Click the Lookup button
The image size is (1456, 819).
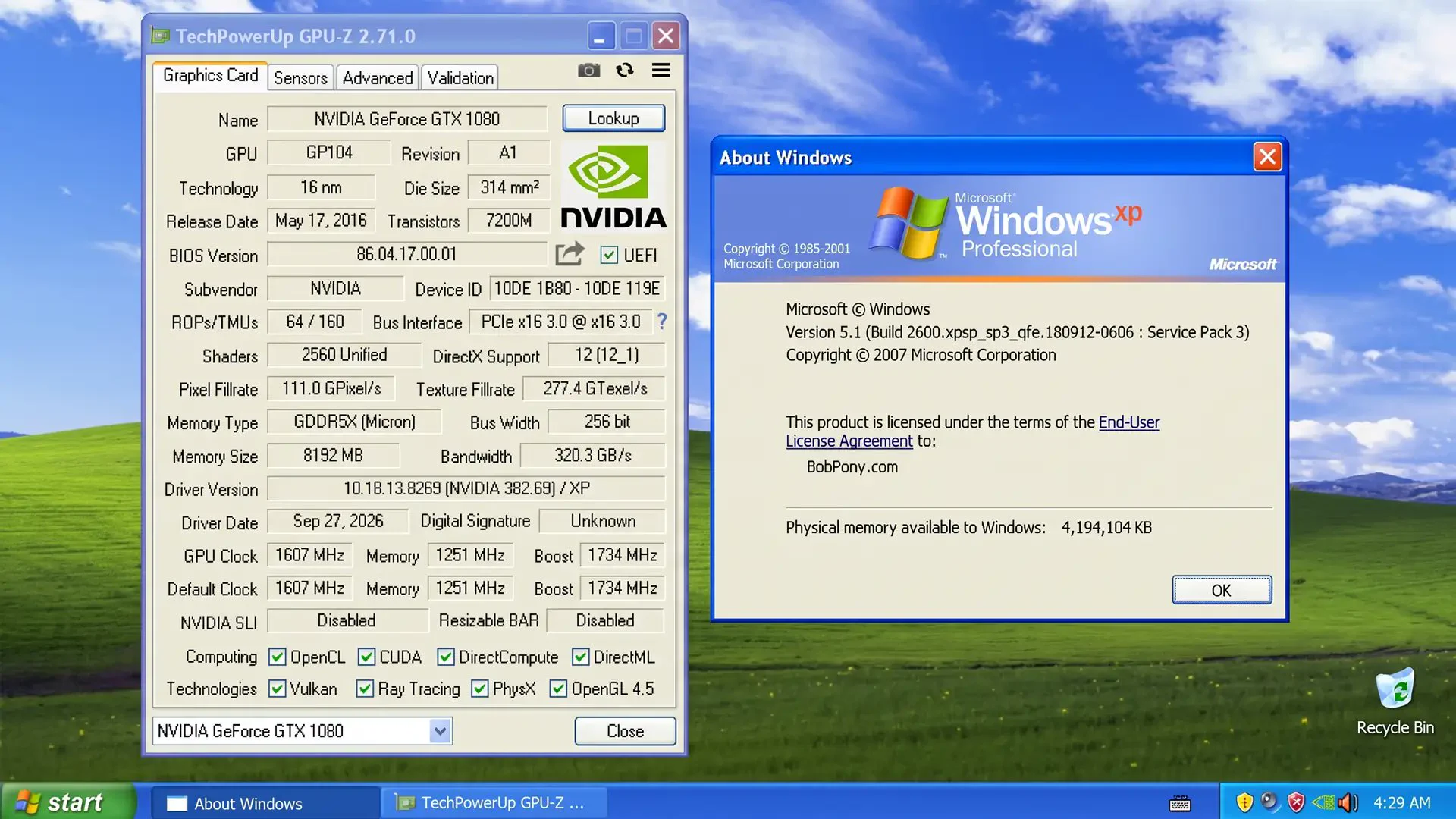[x=613, y=118]
